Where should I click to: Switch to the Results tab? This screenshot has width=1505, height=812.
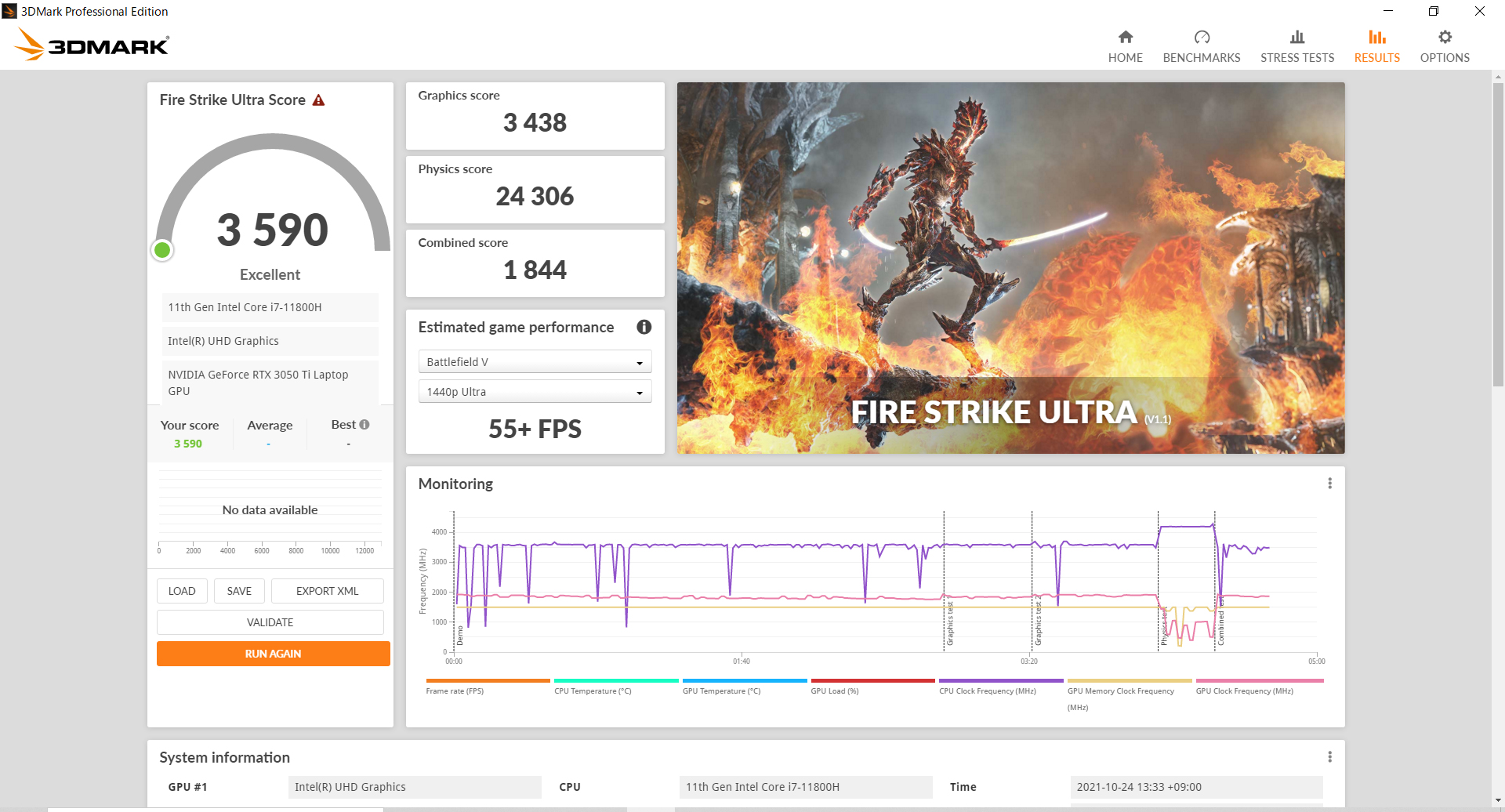click(1376, 46)
